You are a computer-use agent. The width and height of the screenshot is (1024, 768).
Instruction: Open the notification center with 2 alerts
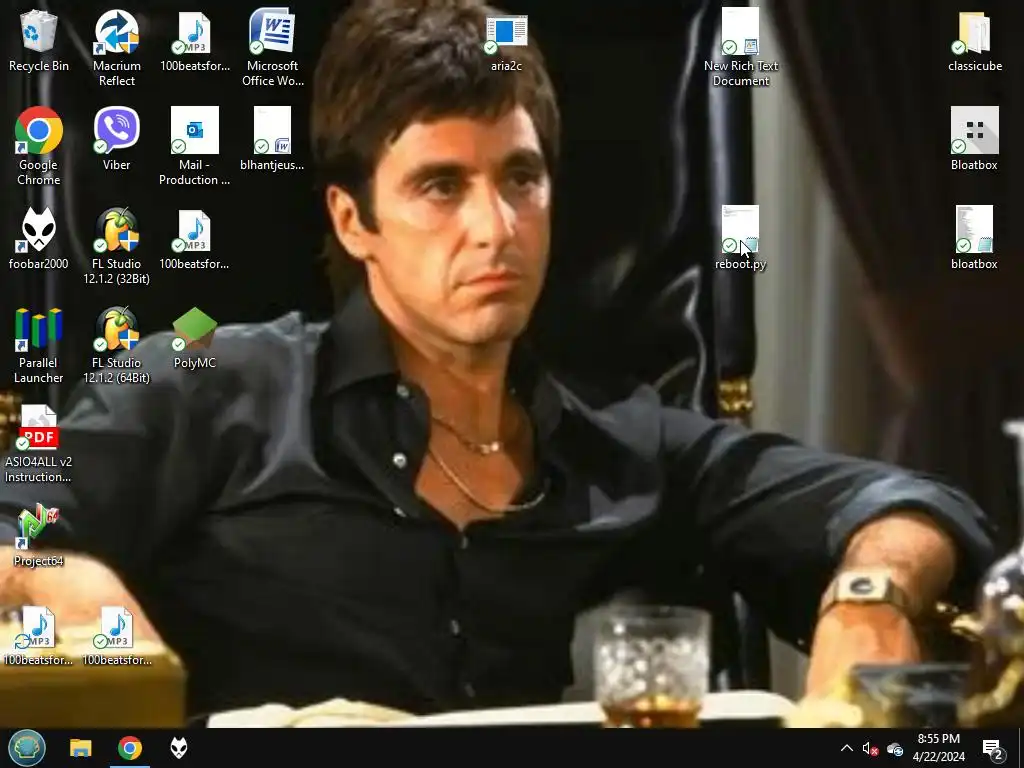pyautogui.click(x=993, y=749)
